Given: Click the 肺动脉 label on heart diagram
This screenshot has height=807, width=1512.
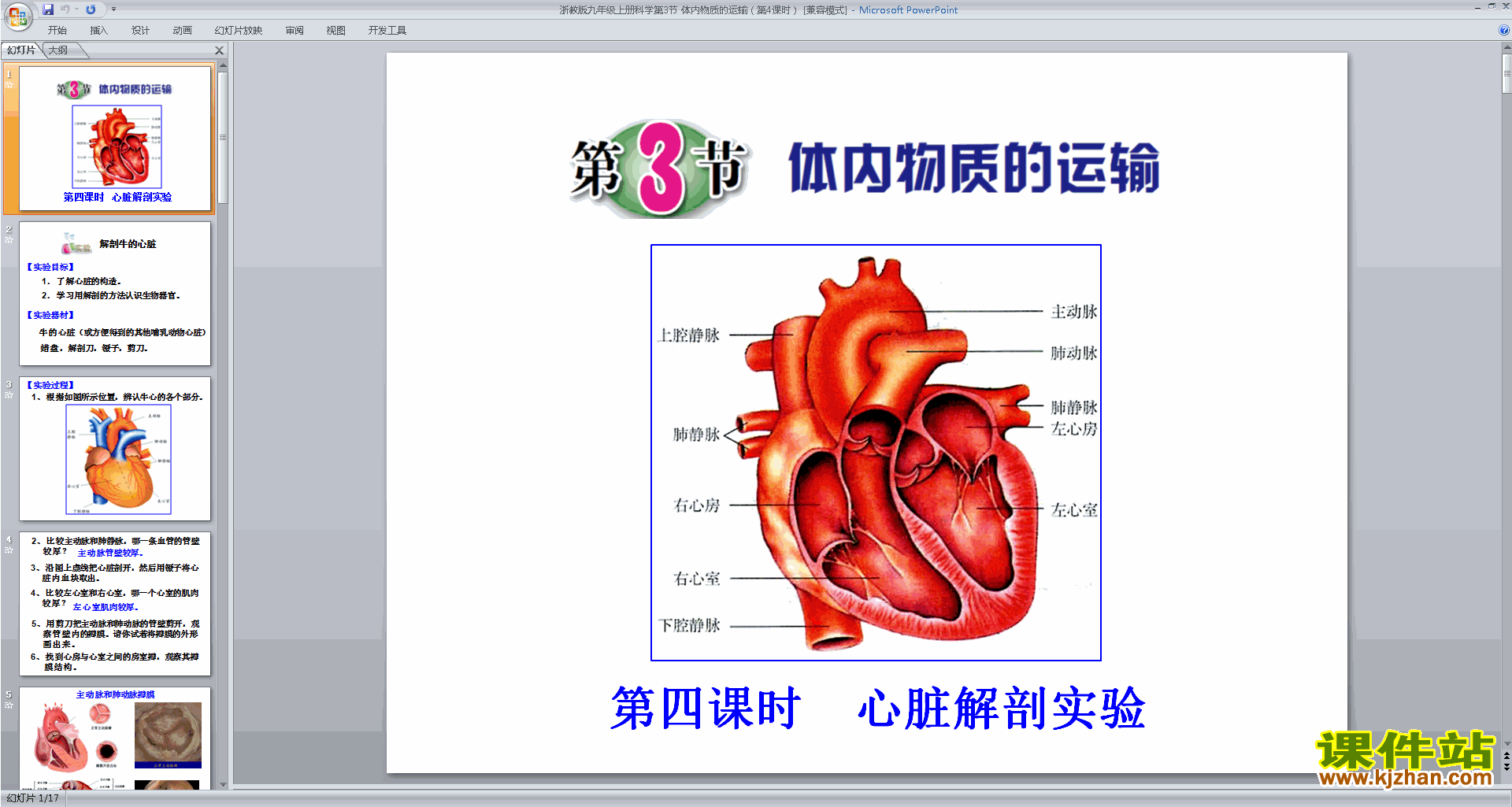Looking at the screenshot, I should point(1074,353).
